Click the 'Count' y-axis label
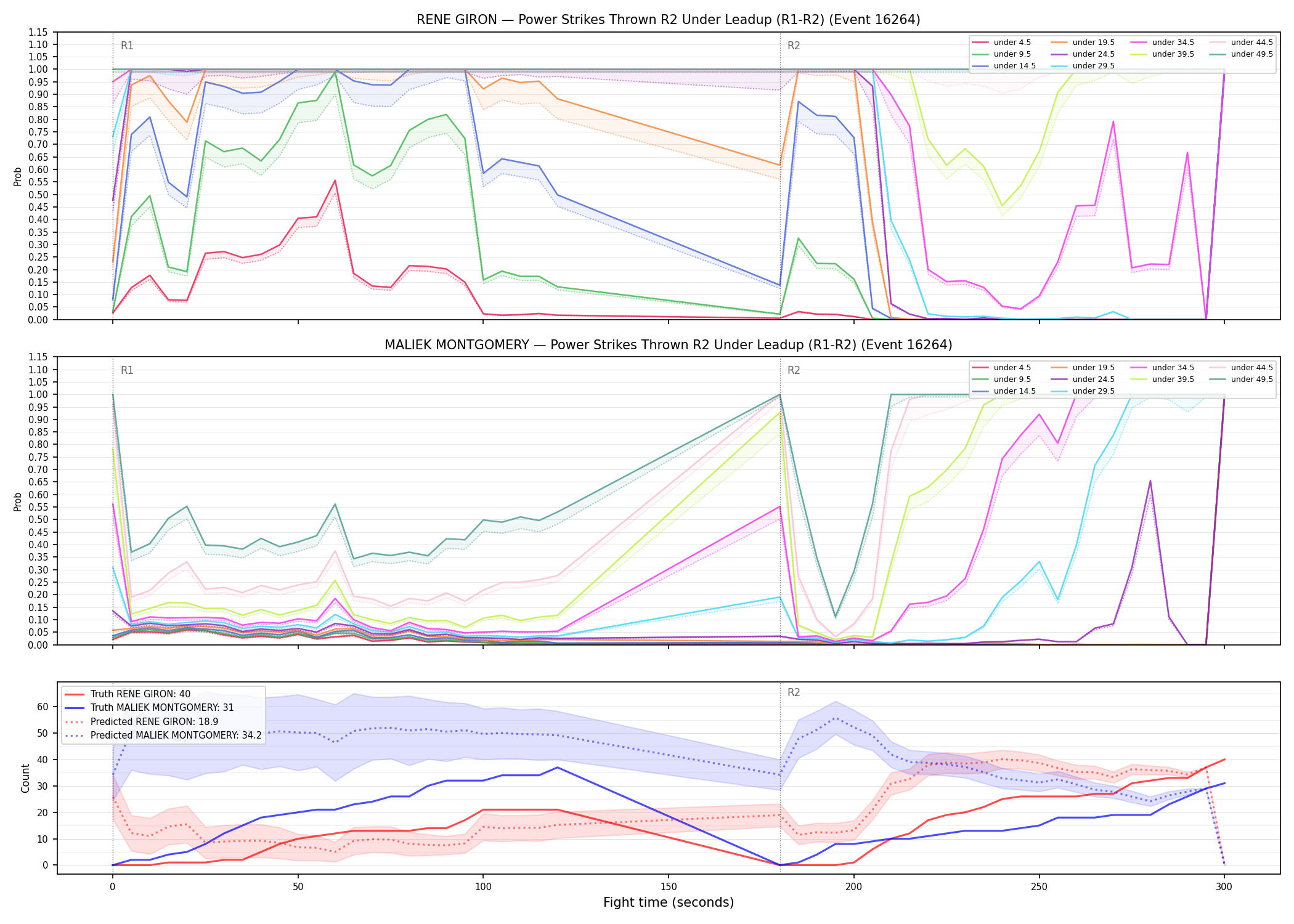The image size is (1294, 924). 25,778
